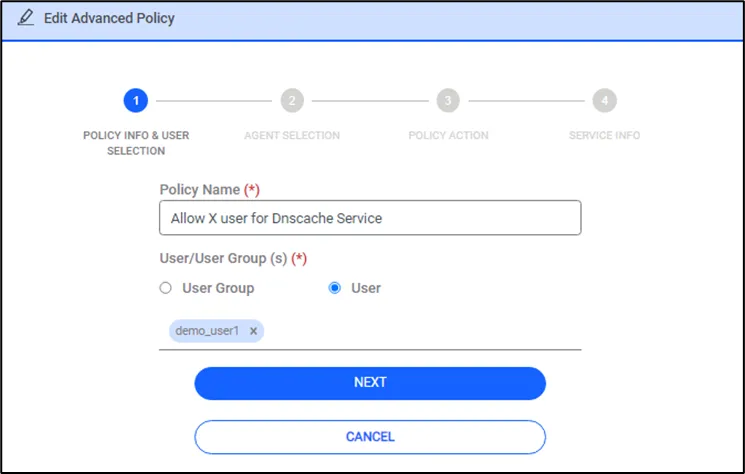Viewport: 745px width, 474px height.
Task: Click the CANCEL button
Action: point(370,437)
